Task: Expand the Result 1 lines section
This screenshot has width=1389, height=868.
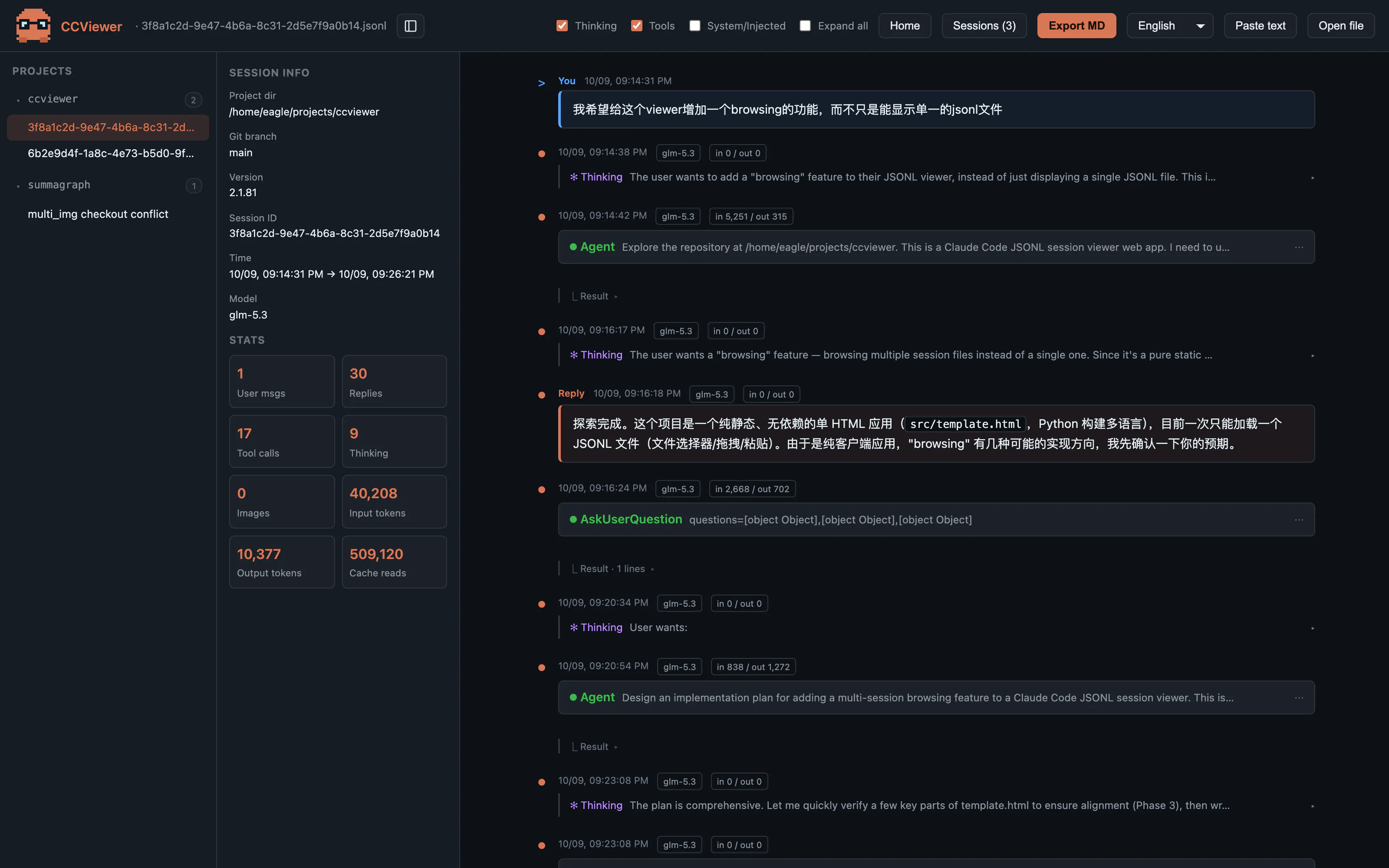Action: coord(613,569)
